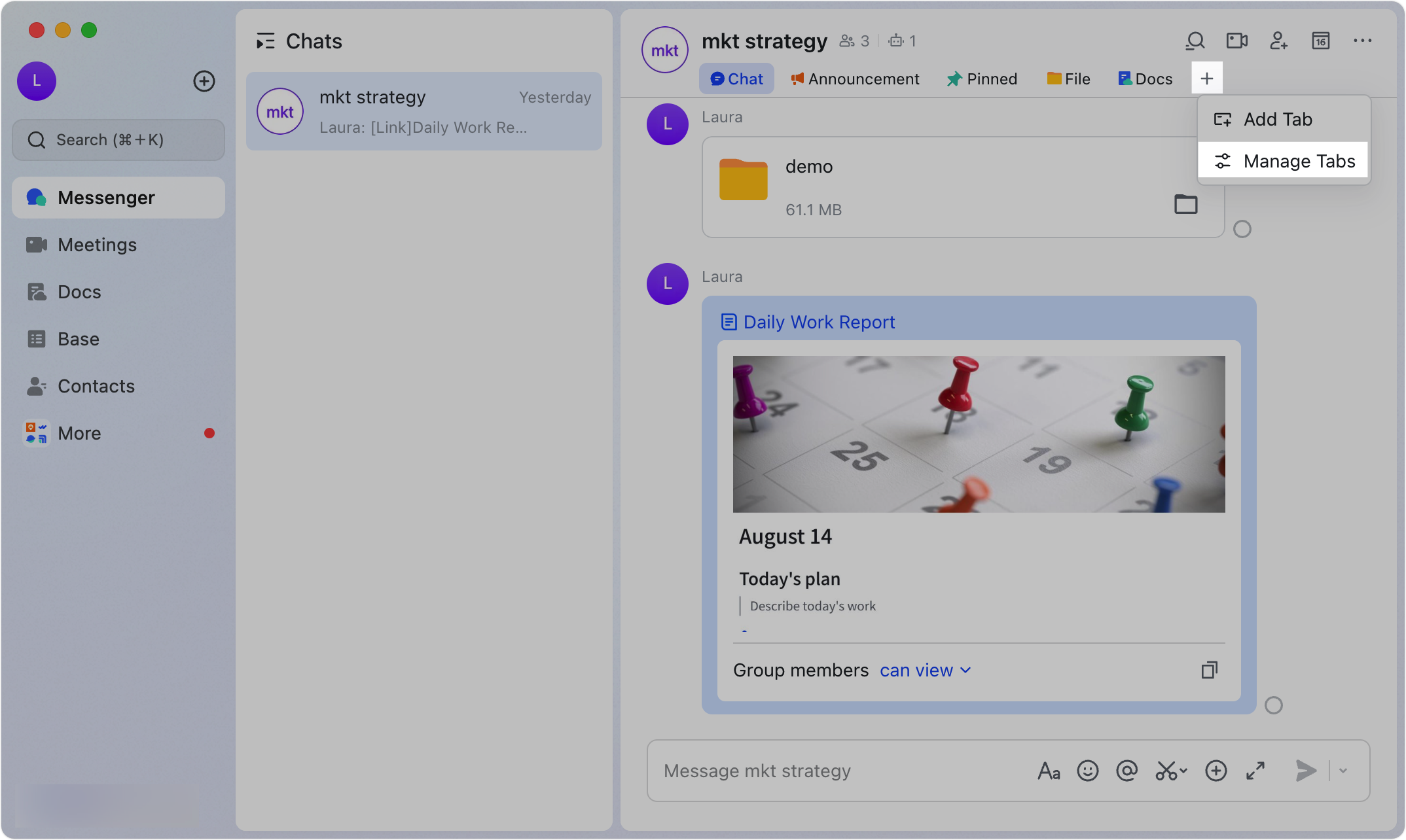Open the Pinned messages tab
Viewport: 1406px width, 840px height.
coord(982,79)
